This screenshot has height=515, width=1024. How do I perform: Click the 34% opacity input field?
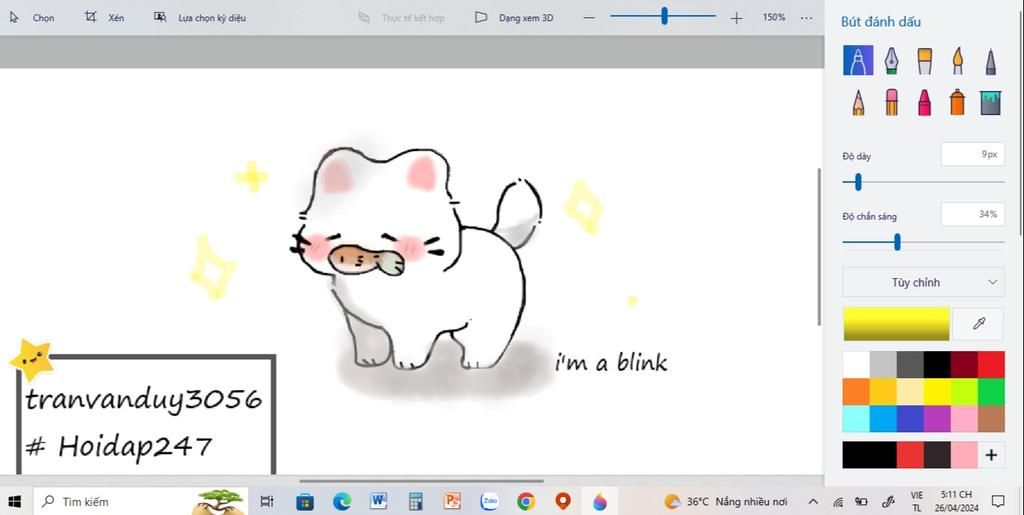tap(972, 214)
